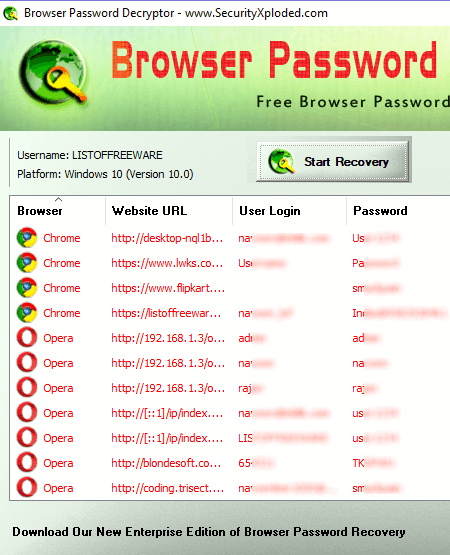Click the Password column header
The height and width of the screenshot is (555, 450).
(380, 211)
